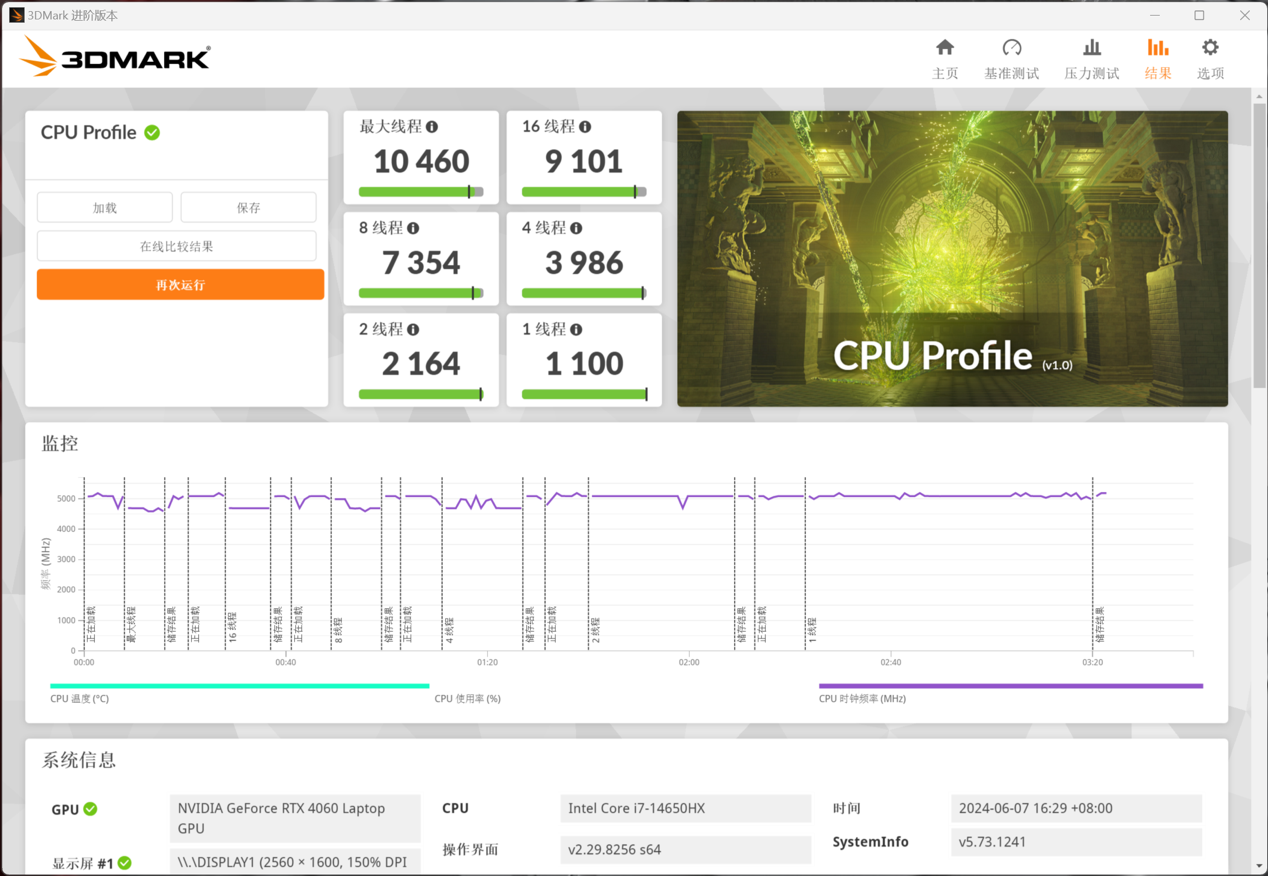
Task: Click 在线比较结果 button
Action: (x=176, y=246)
